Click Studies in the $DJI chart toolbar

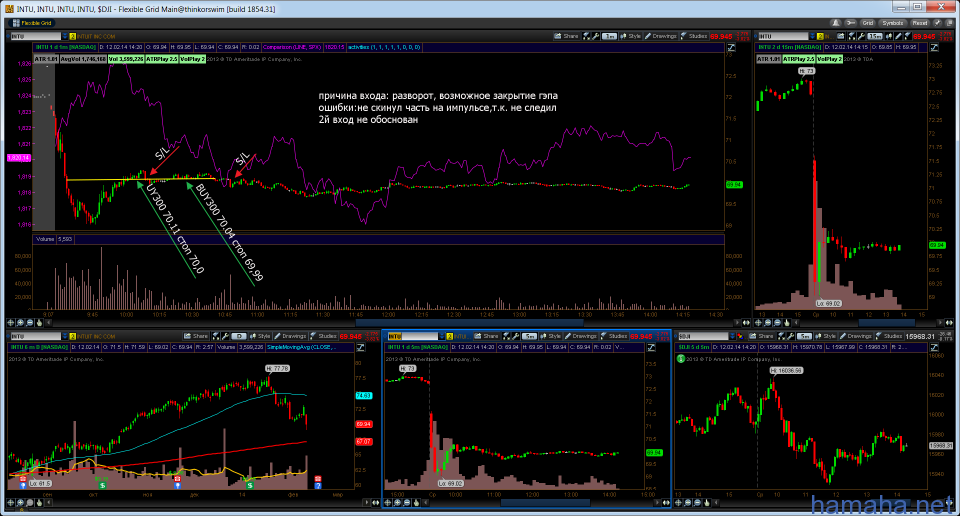[x=888, y=336]
